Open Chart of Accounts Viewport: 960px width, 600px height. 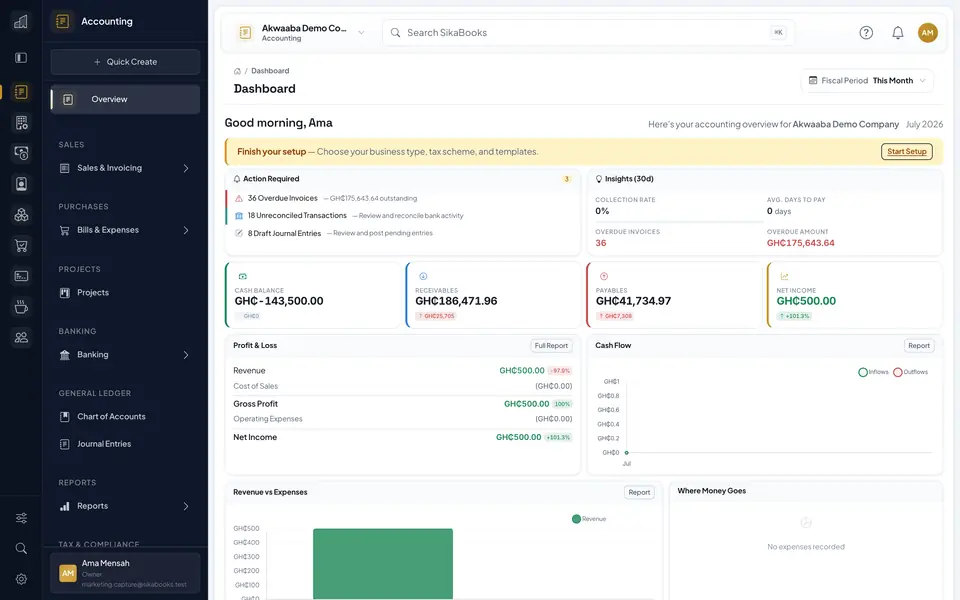(125, 417)
